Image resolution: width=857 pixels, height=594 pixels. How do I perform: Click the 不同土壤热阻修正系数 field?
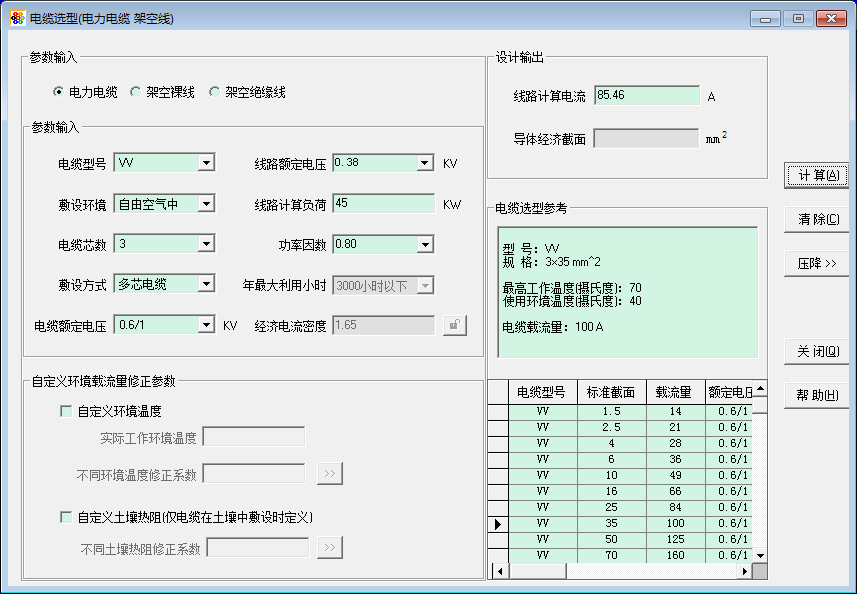tap(257, 548)
